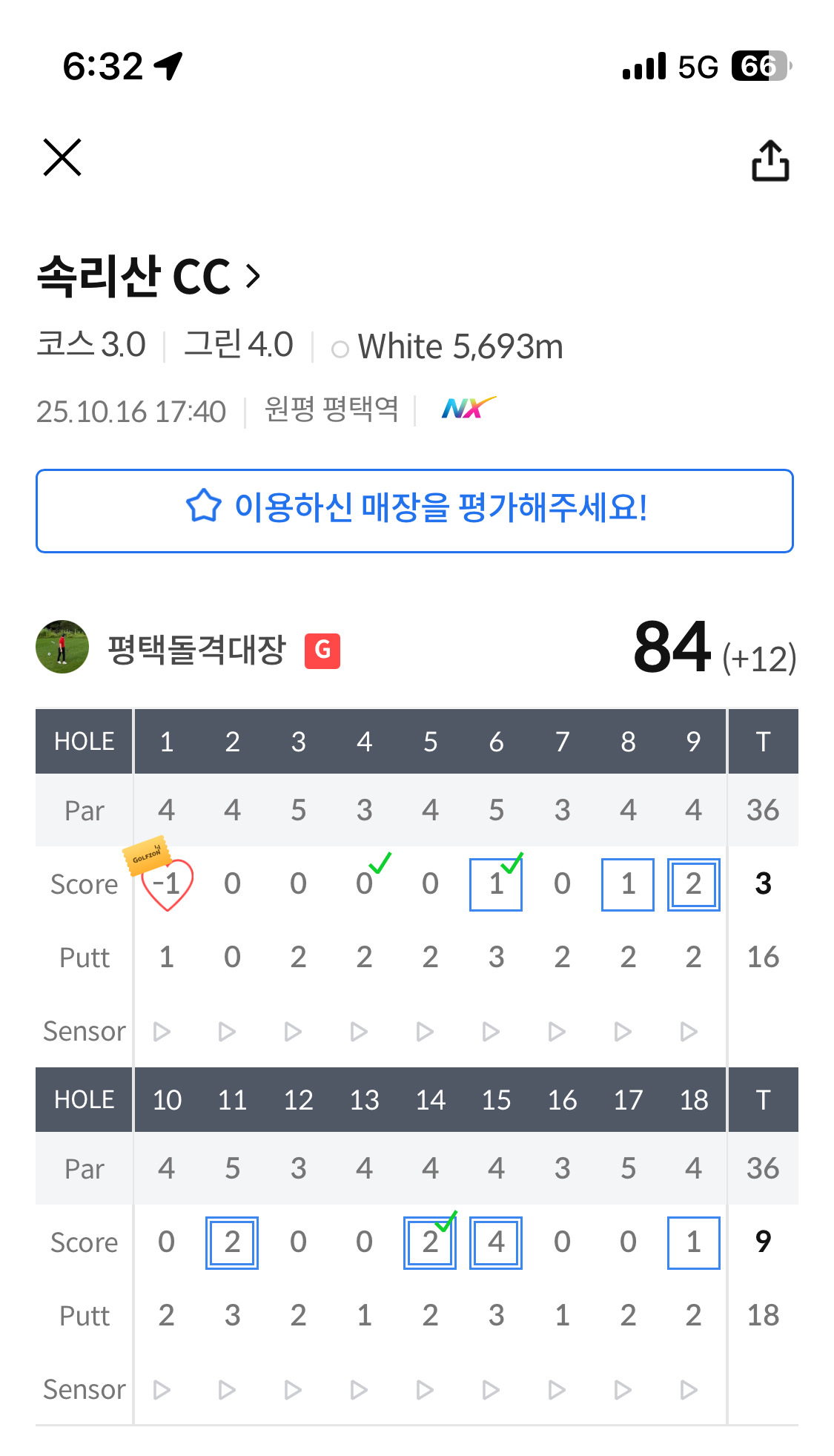This screenshot has height=1456, width=834.
Task: Tap the total score 84
Action: click(x=672, y=648)
